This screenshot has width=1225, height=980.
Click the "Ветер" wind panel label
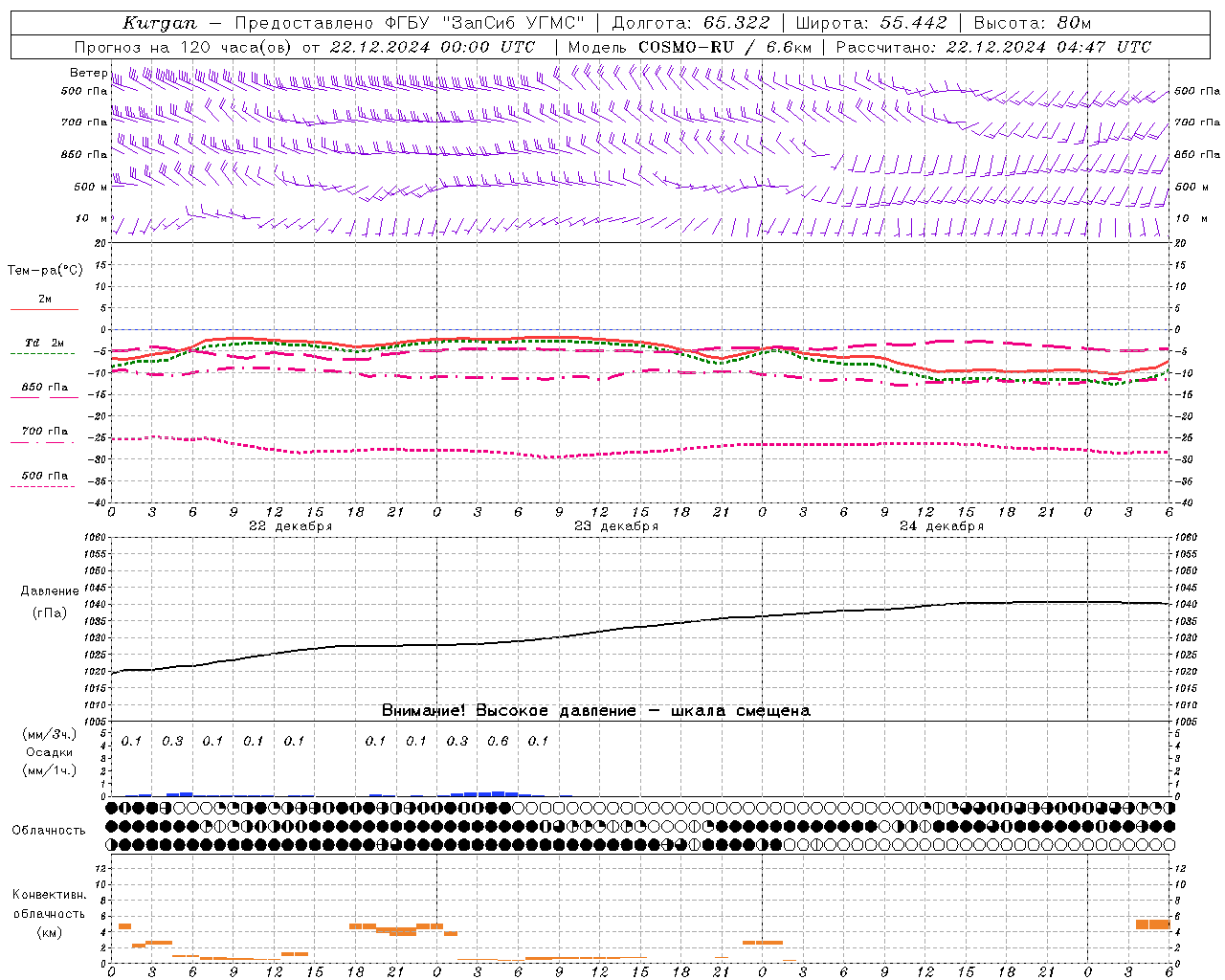tap(88, 73)
